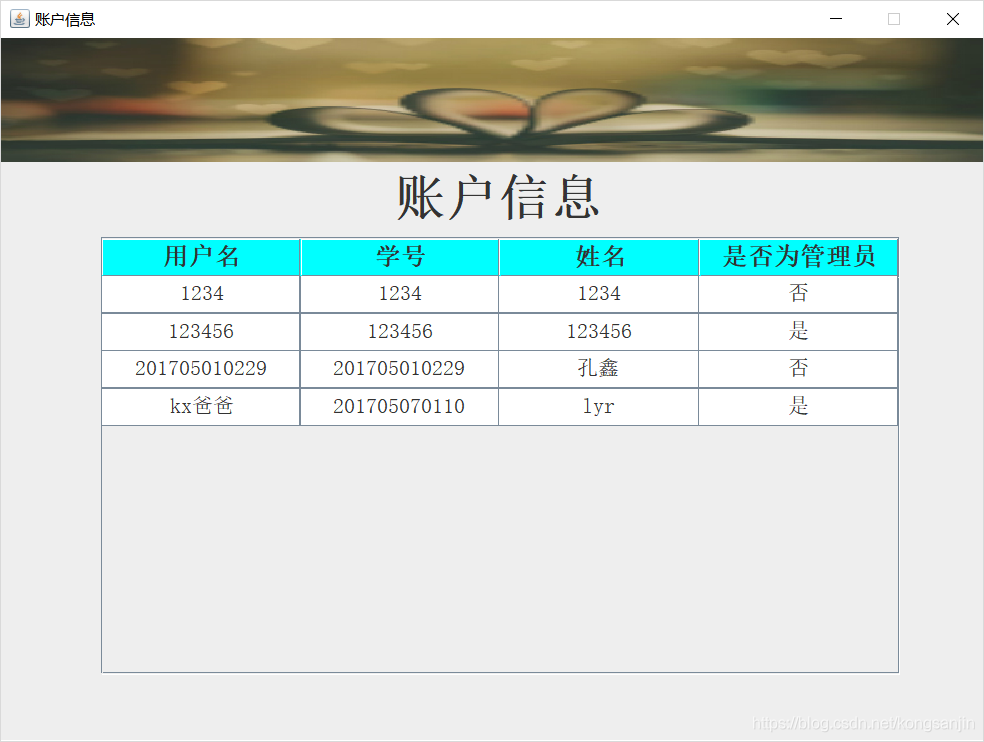The width and height of the screenshot is (984, 742).
Task: Select the lyr name cell
Action: (x=599, y=407)
